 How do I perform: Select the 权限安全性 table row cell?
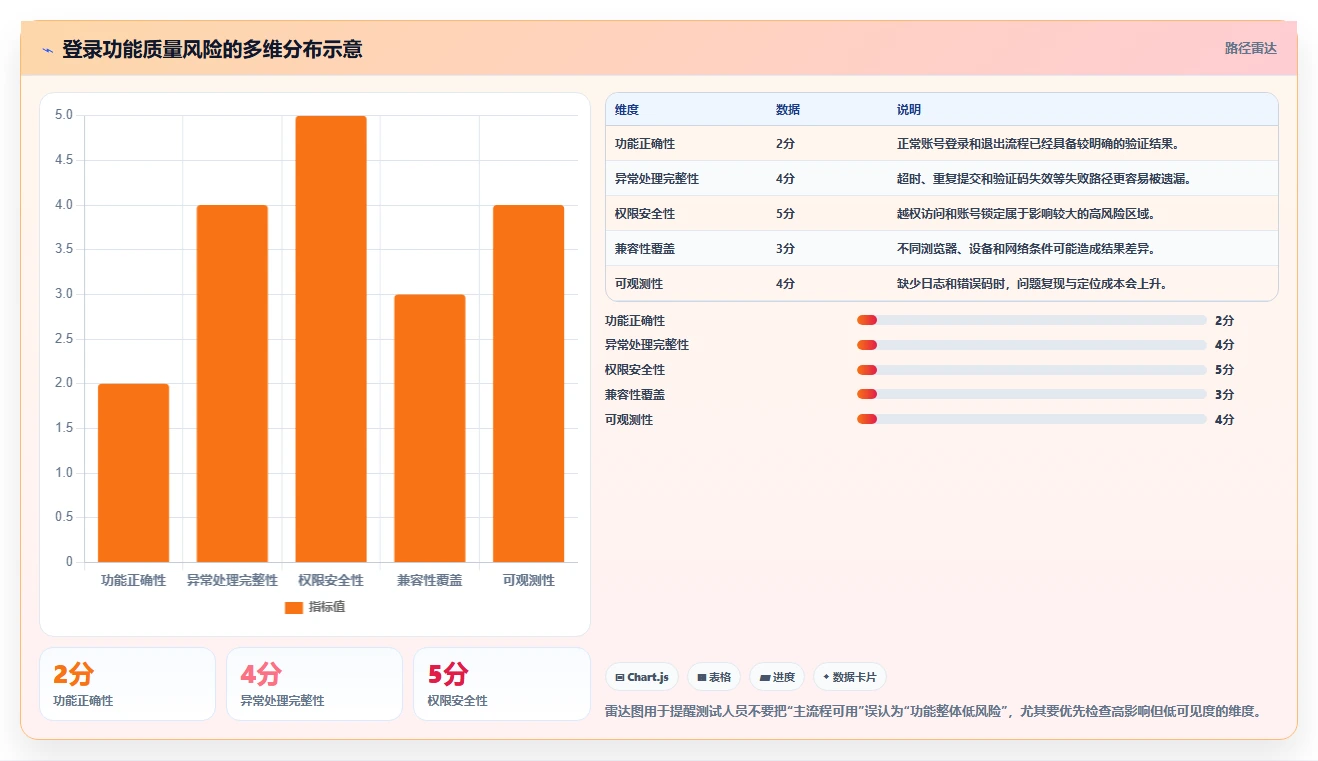pyautogui.click(x=645, y=214)
